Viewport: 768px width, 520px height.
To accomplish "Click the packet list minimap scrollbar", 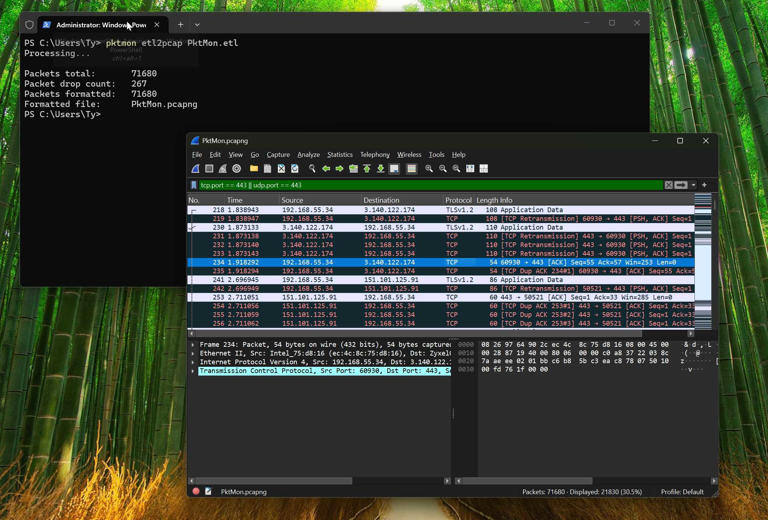I will point(703,261).
